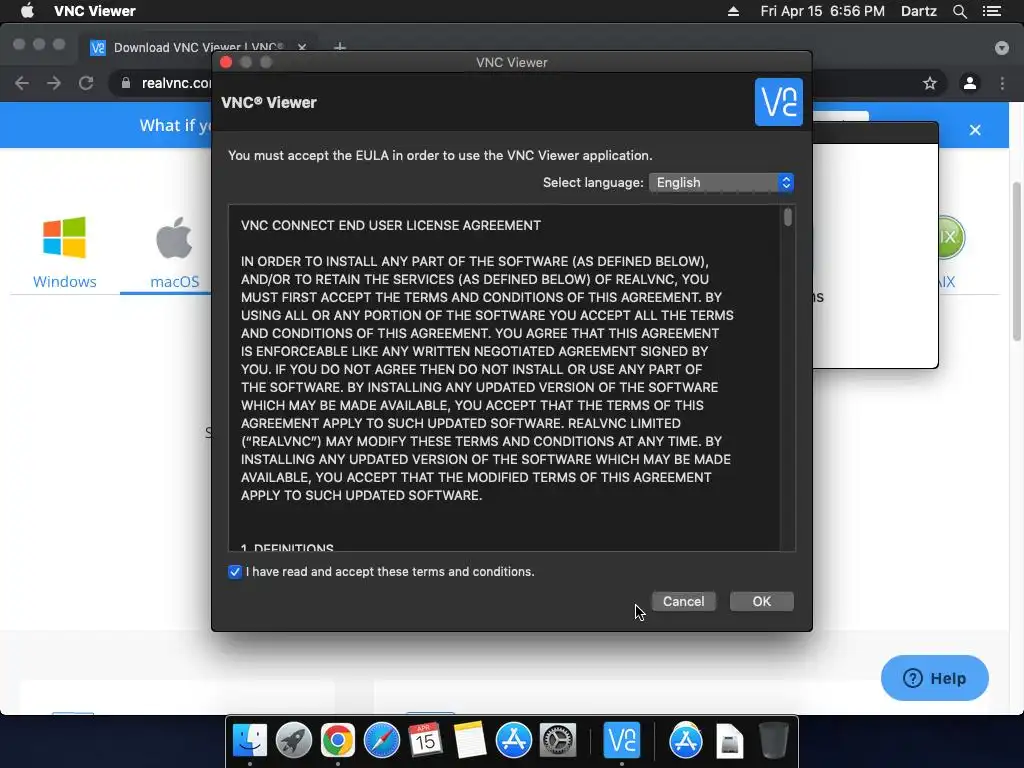Open Safari from the Dock

pos(381,741)
